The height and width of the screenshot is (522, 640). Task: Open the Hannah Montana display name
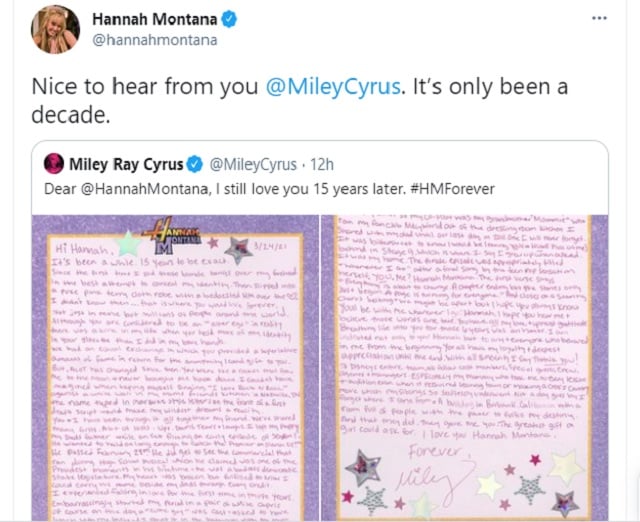pos(155,19)
